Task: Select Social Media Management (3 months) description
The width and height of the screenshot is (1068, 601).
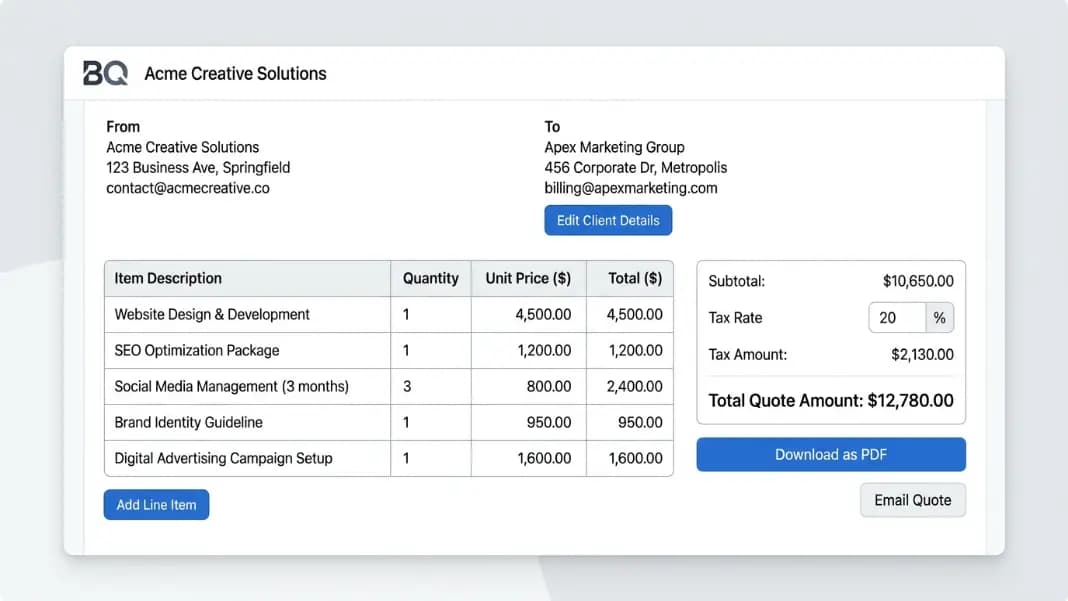Action: click(232, 386)
